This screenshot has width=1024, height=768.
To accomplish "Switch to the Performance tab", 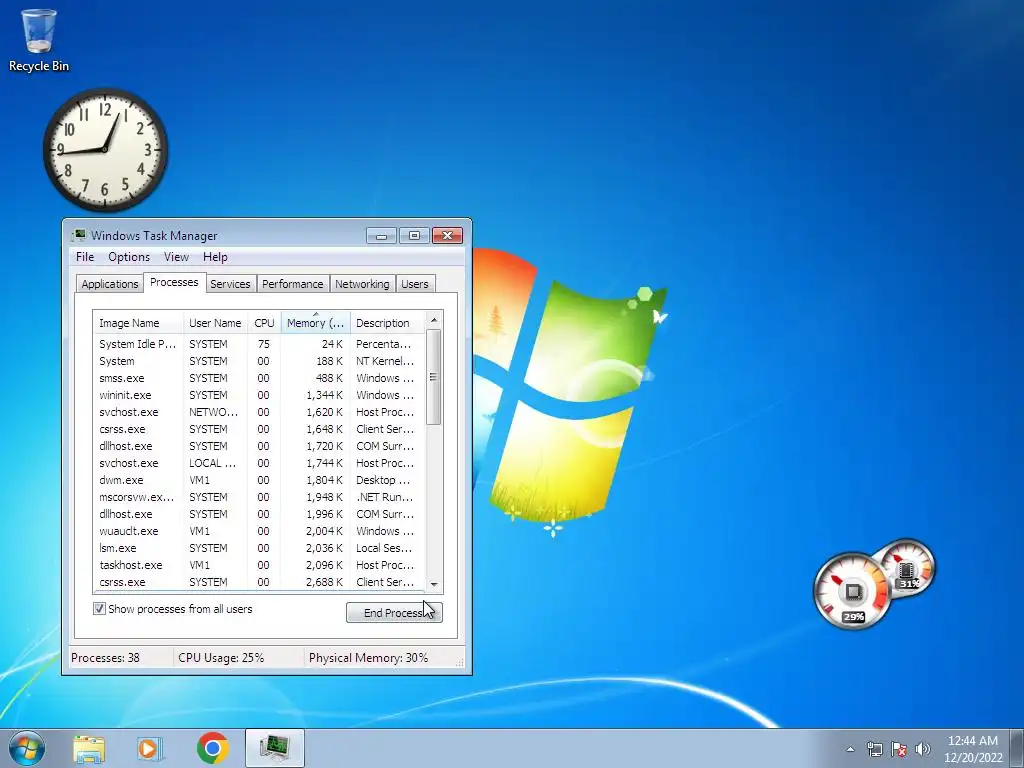I will tap(293, 284).
